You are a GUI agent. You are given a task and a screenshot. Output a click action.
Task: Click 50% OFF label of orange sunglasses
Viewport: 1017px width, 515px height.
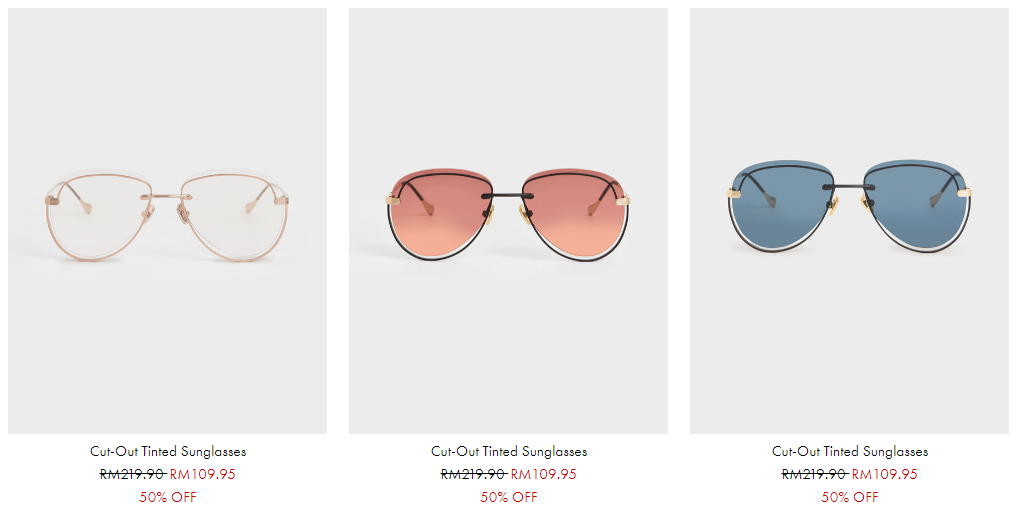point(508,497)
